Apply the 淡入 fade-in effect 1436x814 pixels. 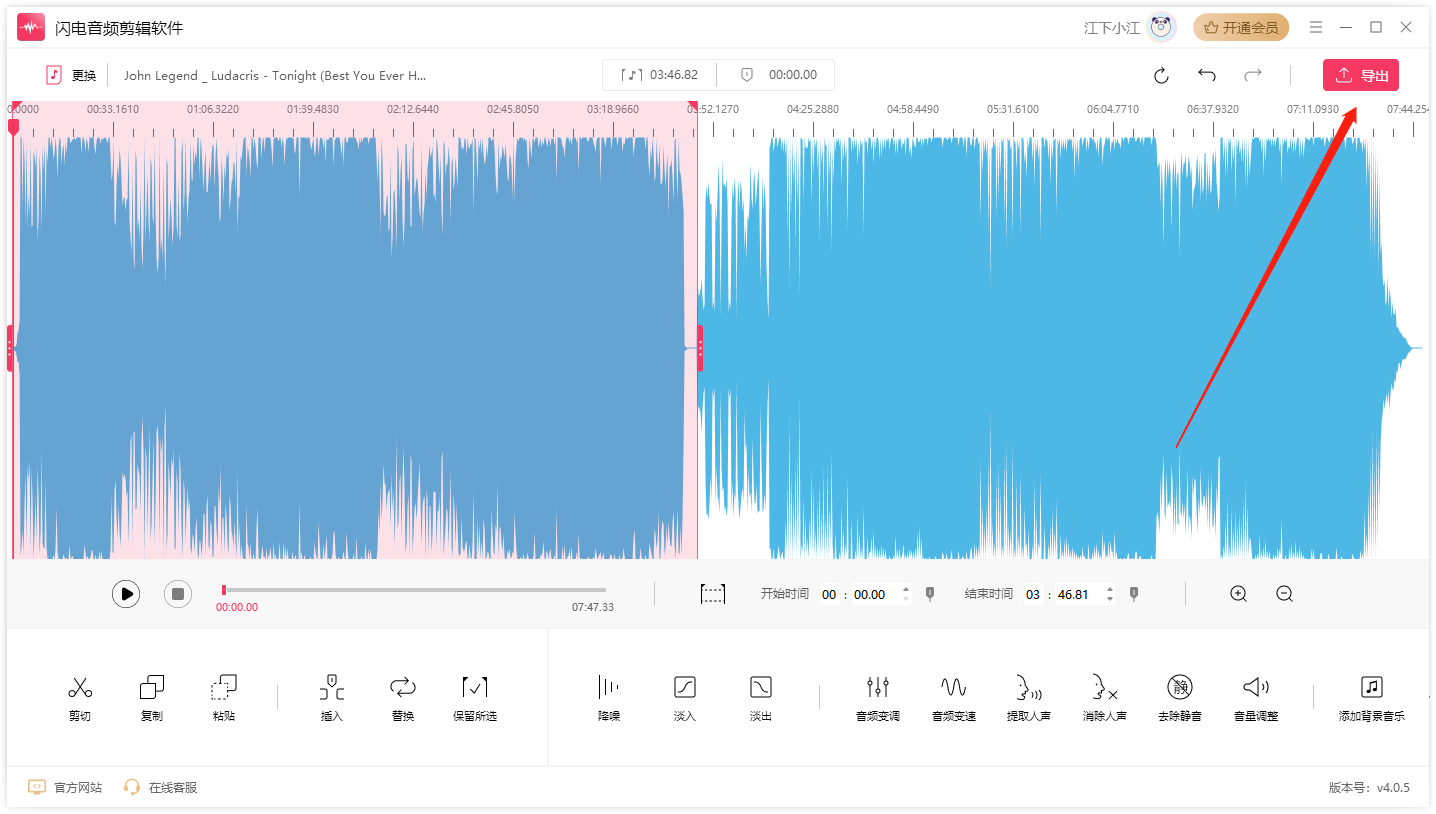pos(685,698)
